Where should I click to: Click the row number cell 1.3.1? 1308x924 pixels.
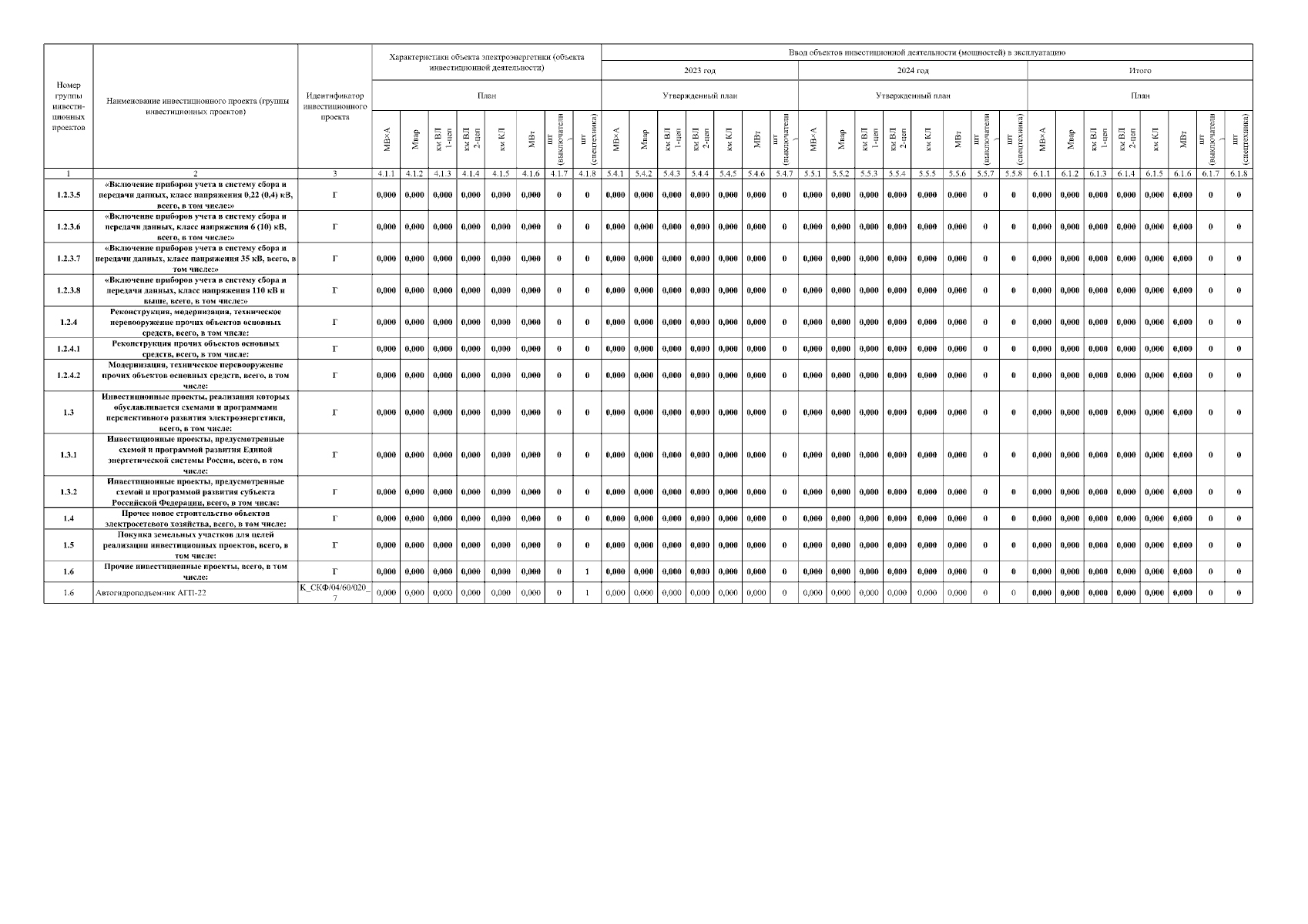(69, 454)
